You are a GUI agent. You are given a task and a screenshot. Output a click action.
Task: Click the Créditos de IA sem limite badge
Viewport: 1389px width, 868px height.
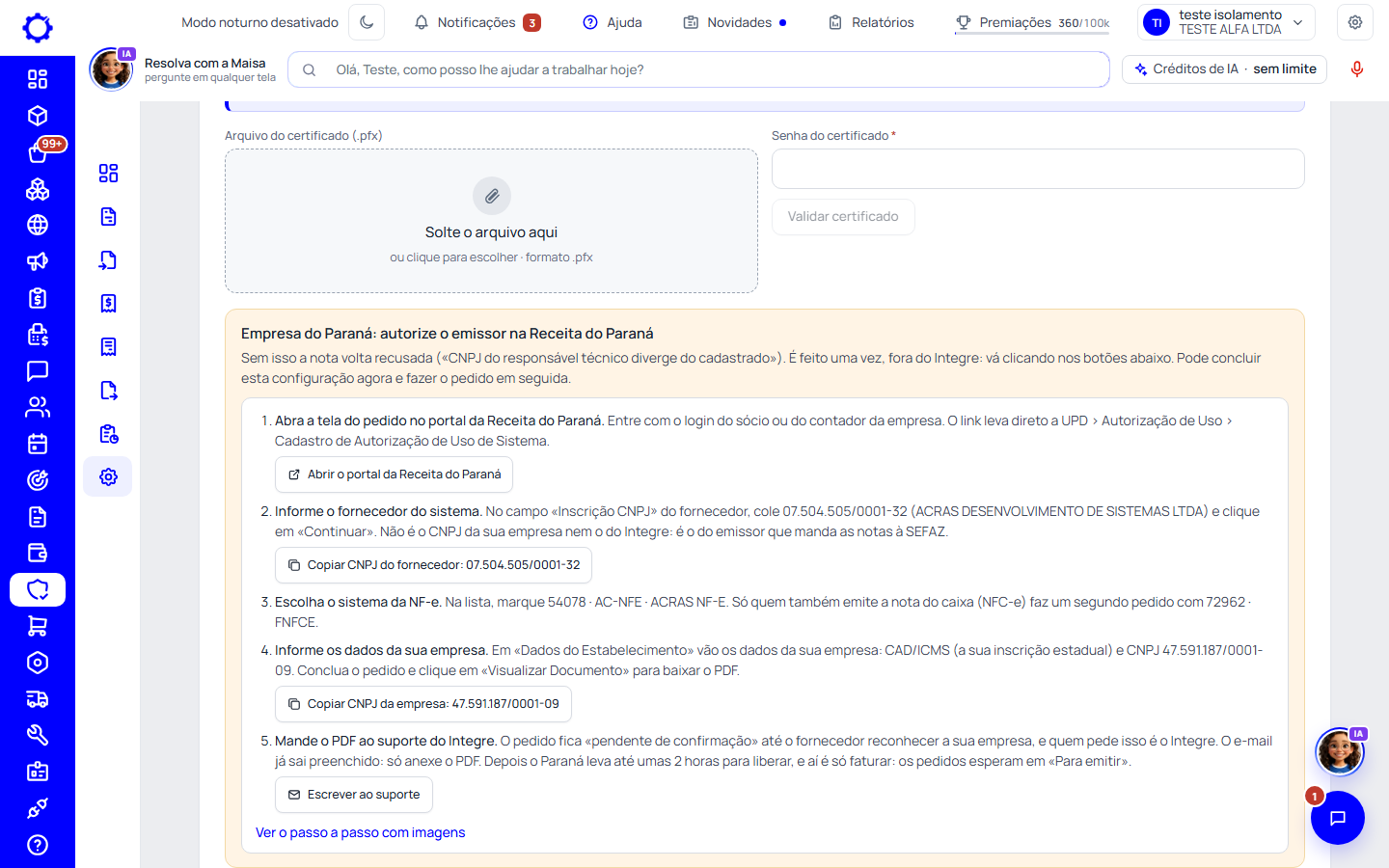1225,69
